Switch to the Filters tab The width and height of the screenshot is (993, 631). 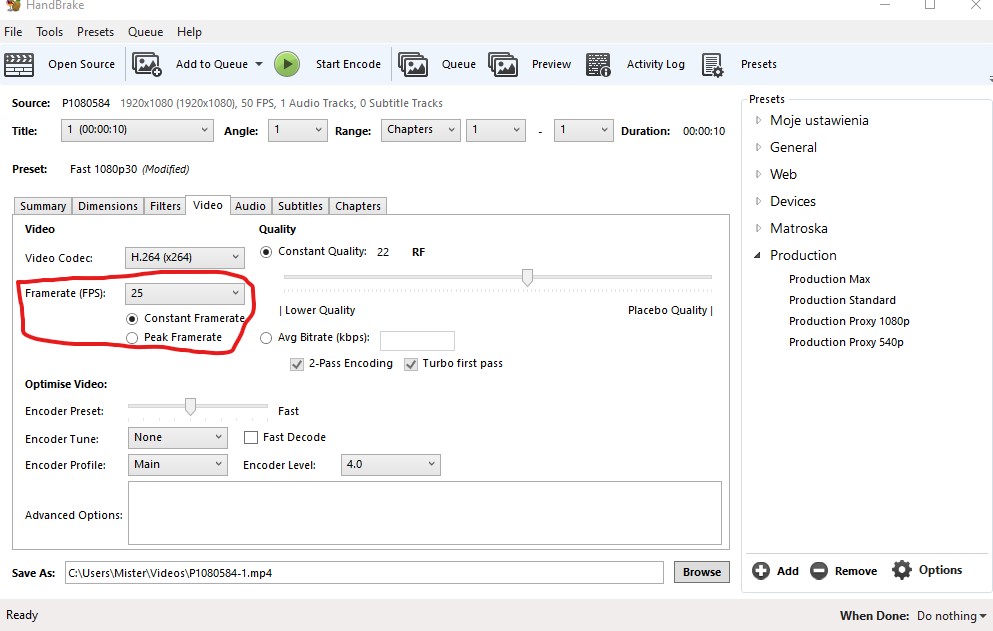click(x=165, y=206)
